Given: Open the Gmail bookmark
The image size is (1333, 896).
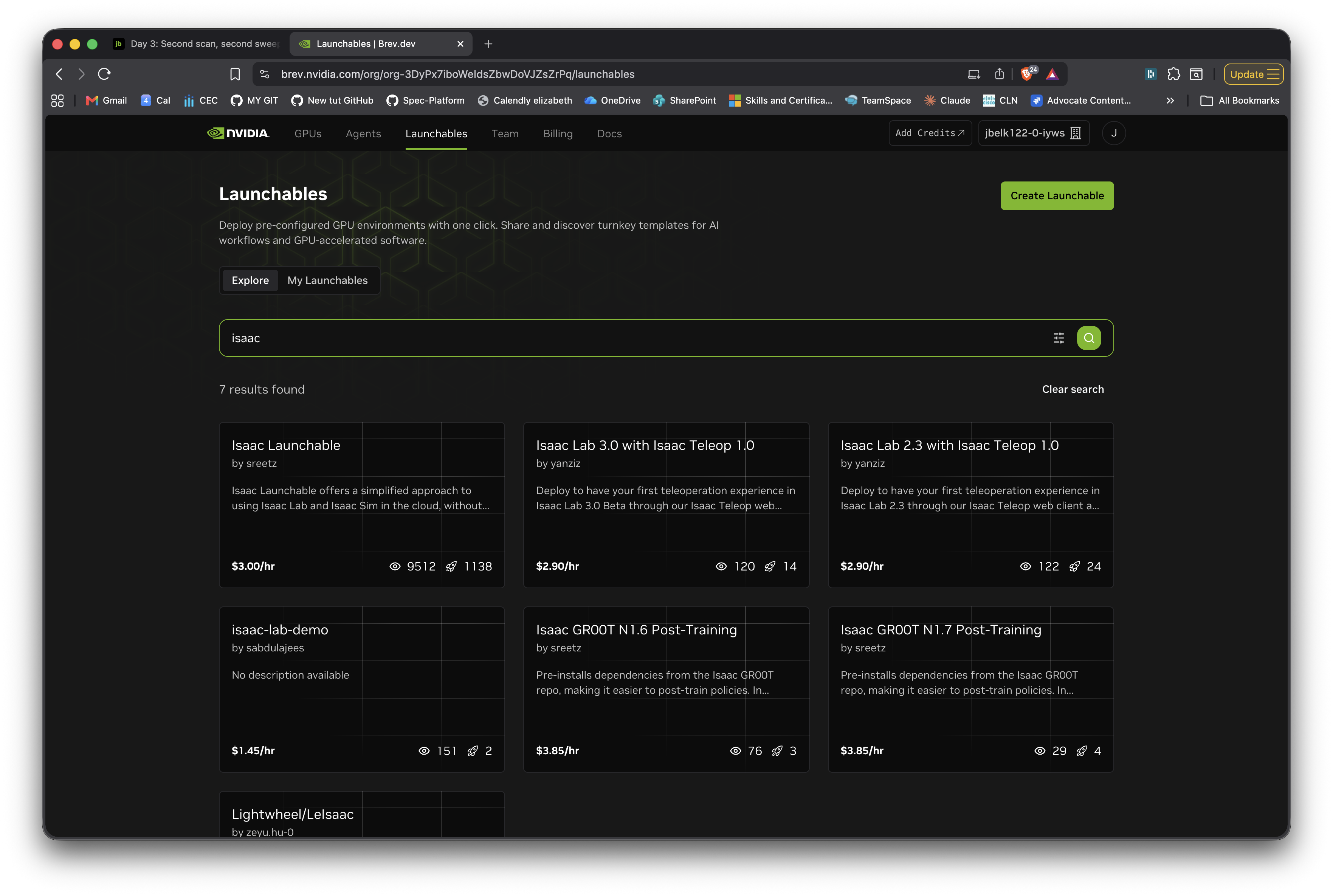Looking at the screenshot, I should click(x=106, y=101).
